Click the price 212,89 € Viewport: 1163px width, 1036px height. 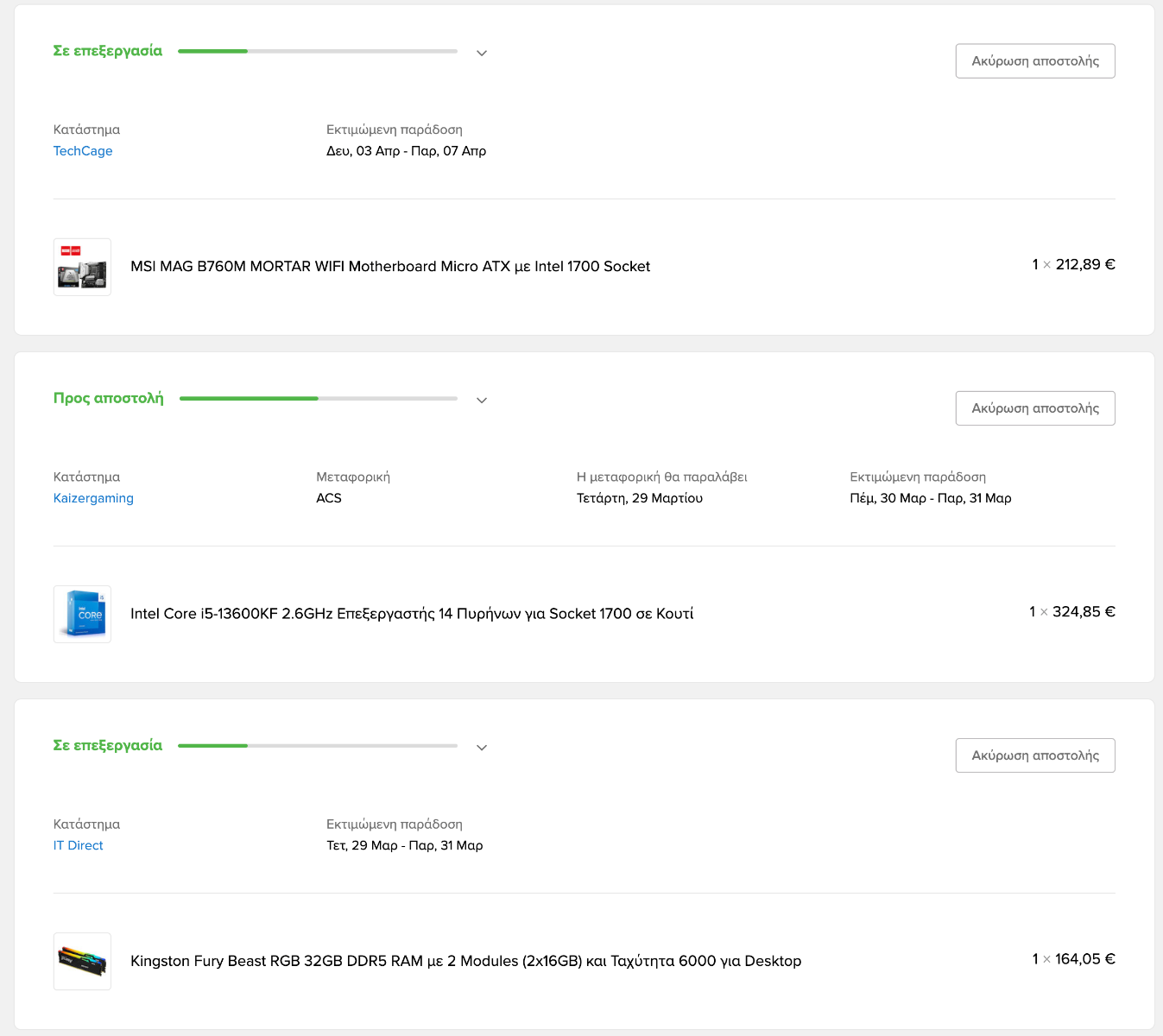(1085, 264)
